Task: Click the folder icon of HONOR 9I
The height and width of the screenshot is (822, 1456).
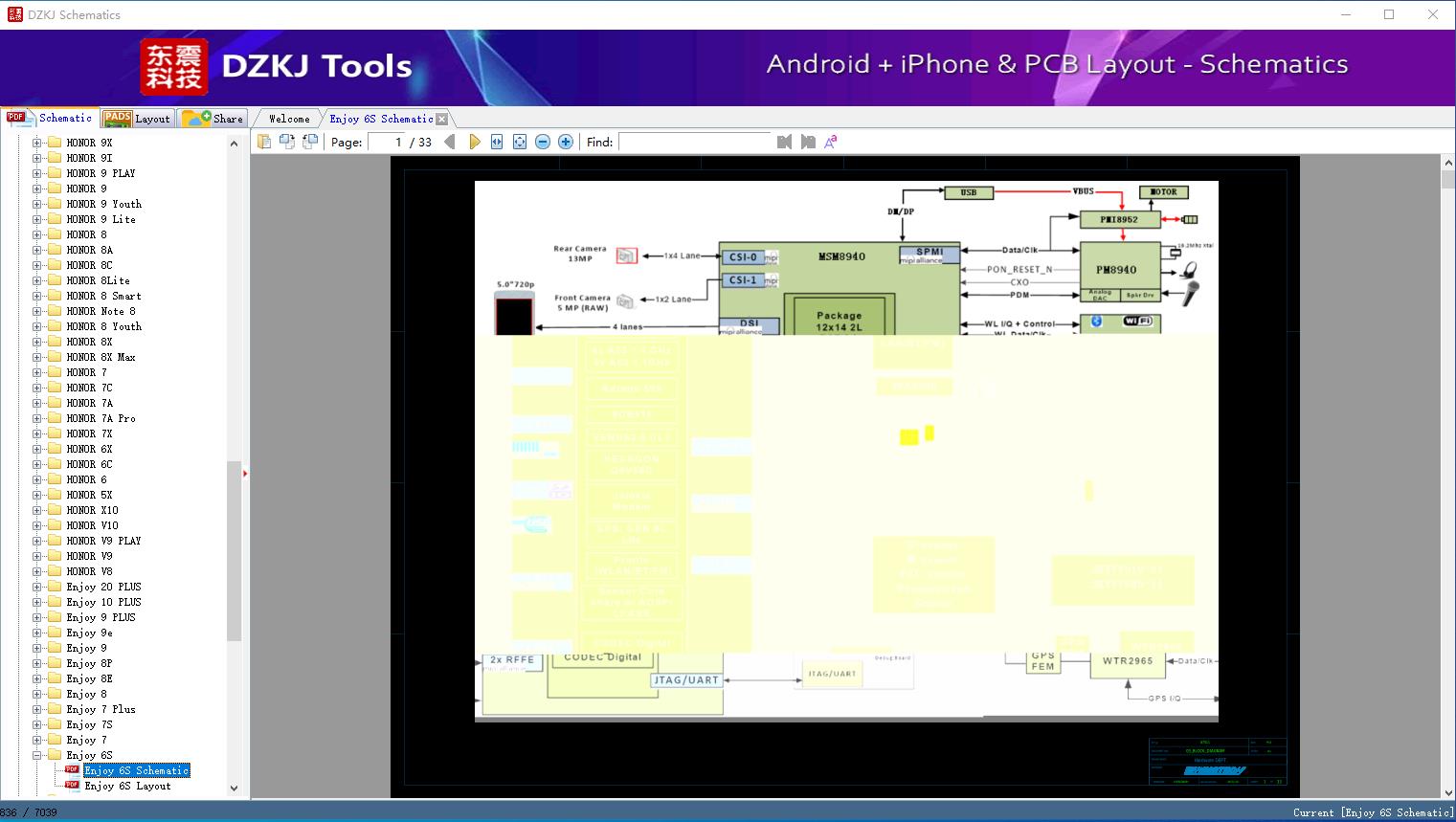Action: coord(55,158)
